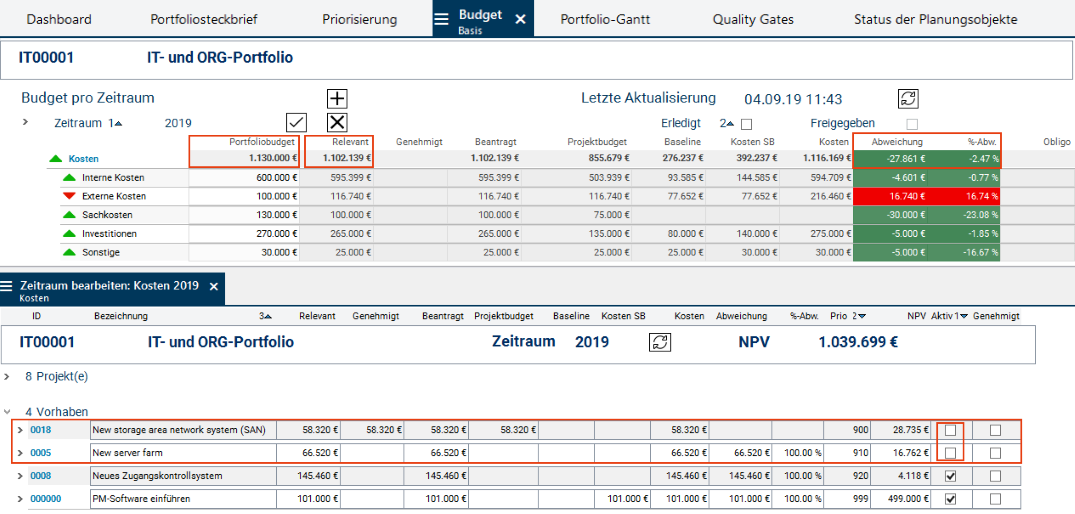The width and height of the screenshot is (1075, 514).
Task: Open the hamburger menu on Budget tab
Action: (x=441, y=19)
